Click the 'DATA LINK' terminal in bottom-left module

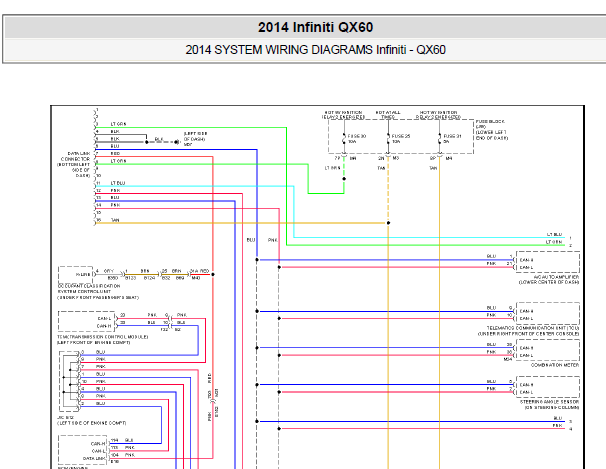coord(94,458)
